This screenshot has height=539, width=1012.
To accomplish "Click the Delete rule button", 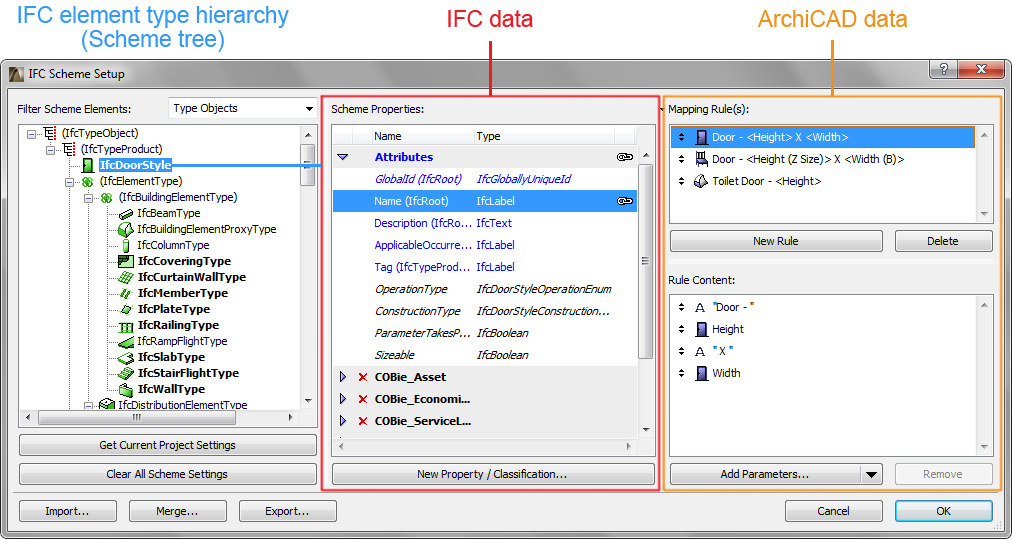I will pos(944,241).
